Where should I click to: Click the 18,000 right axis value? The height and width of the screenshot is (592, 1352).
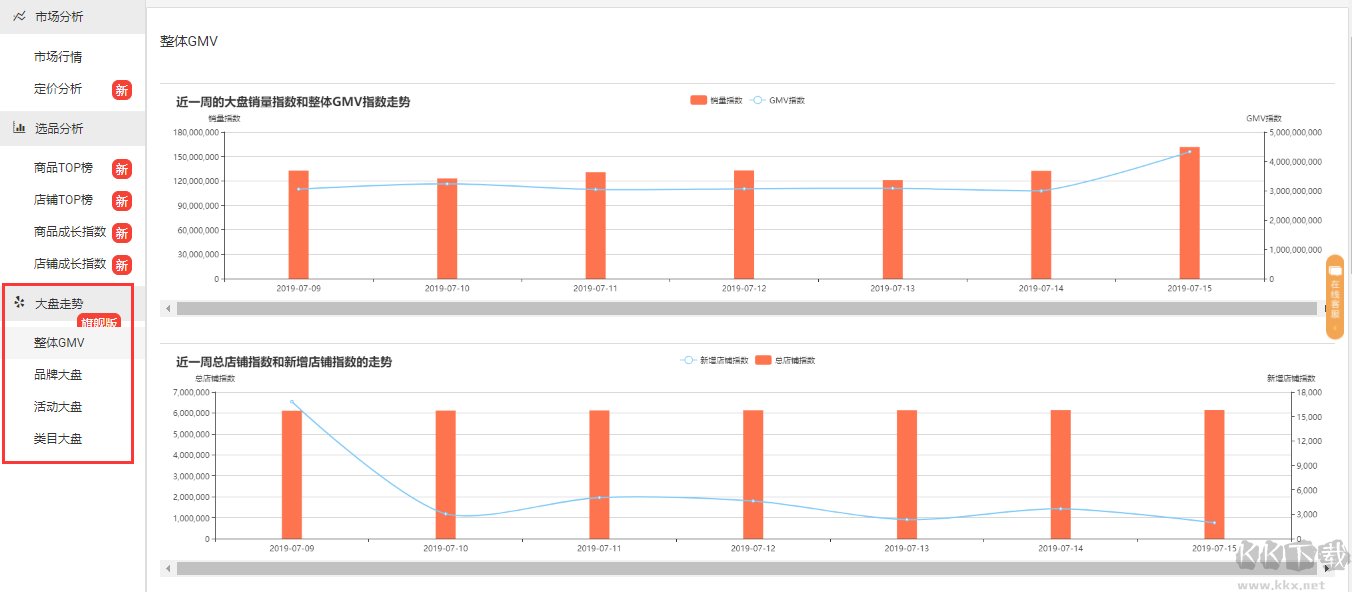click(x=1309, y=393)
